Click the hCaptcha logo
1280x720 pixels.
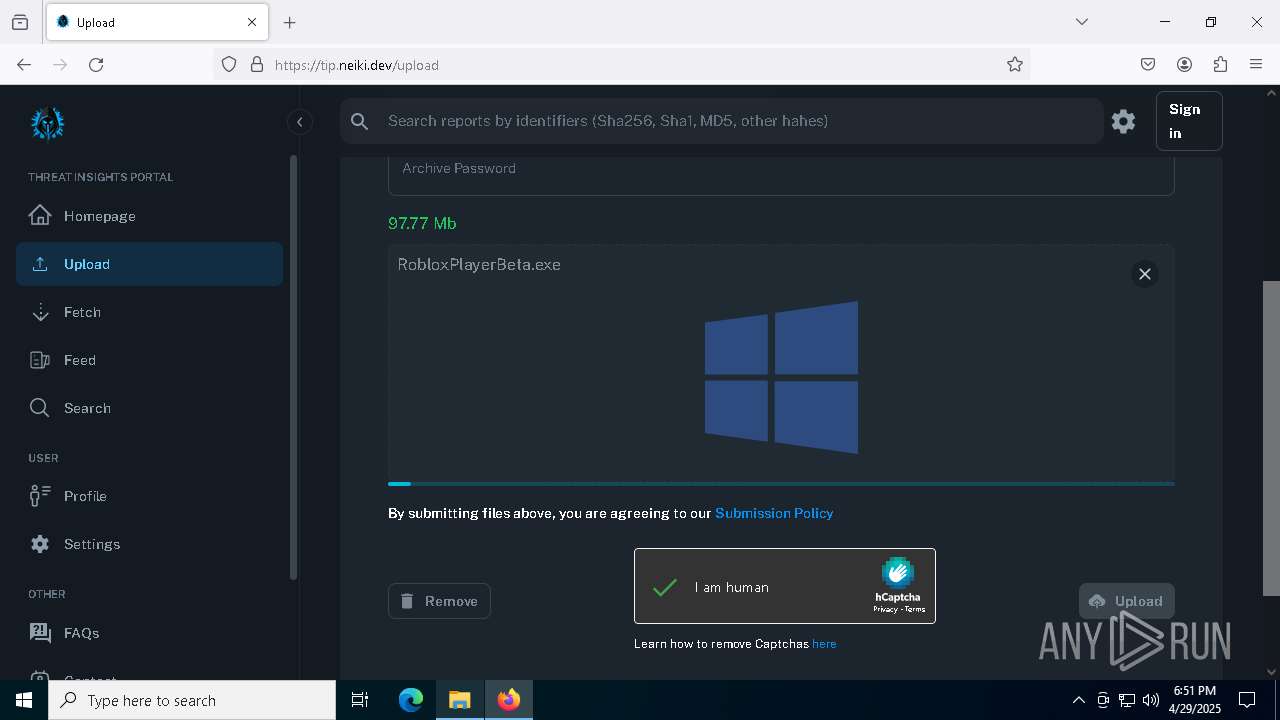point(897,574)
